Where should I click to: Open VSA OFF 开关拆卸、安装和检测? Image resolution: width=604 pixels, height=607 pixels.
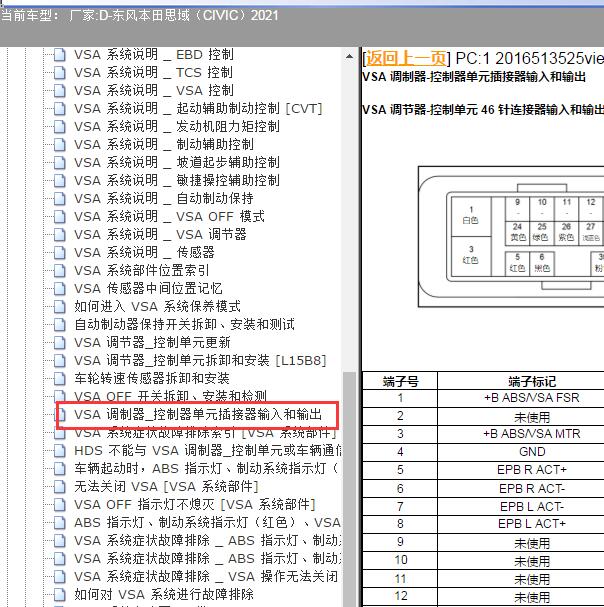click(170, 396)
